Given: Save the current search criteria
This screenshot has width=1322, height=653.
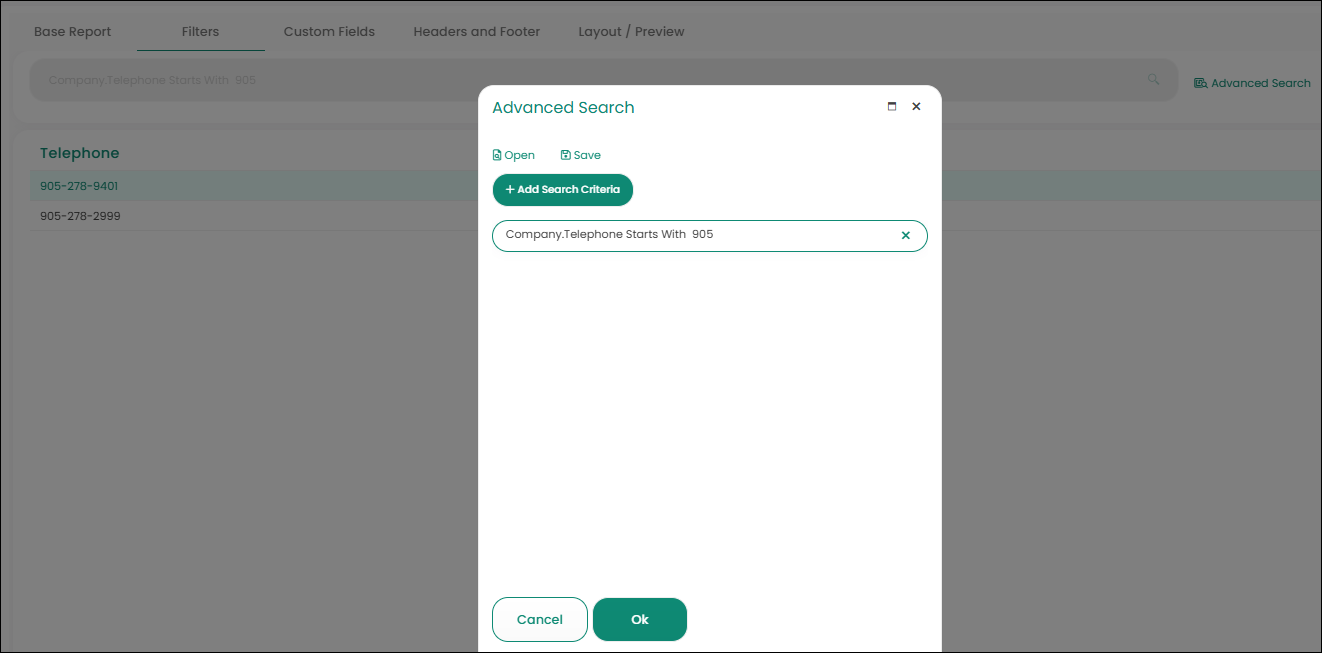Looking at the screenshot, I should pos(581,155).
